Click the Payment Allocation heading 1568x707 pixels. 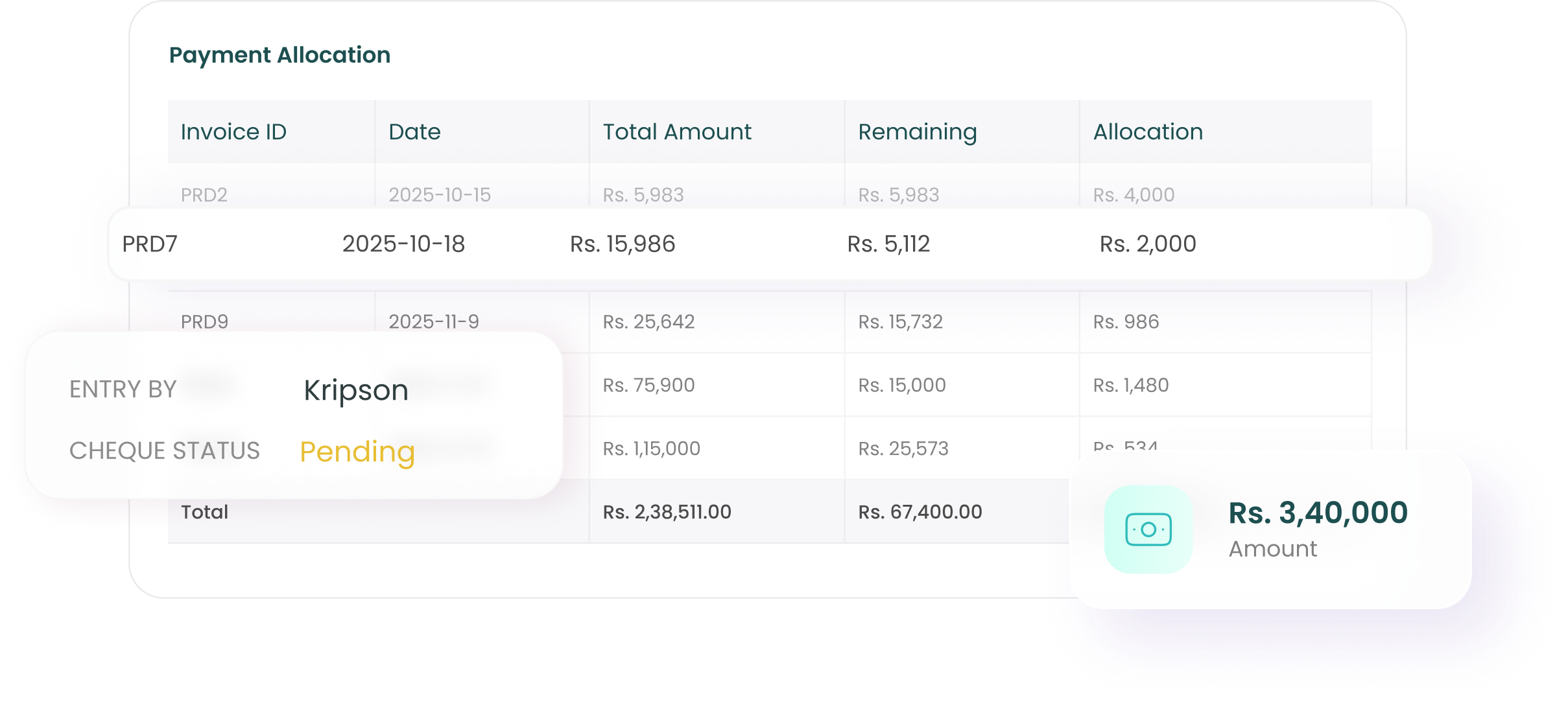(279, 55)
